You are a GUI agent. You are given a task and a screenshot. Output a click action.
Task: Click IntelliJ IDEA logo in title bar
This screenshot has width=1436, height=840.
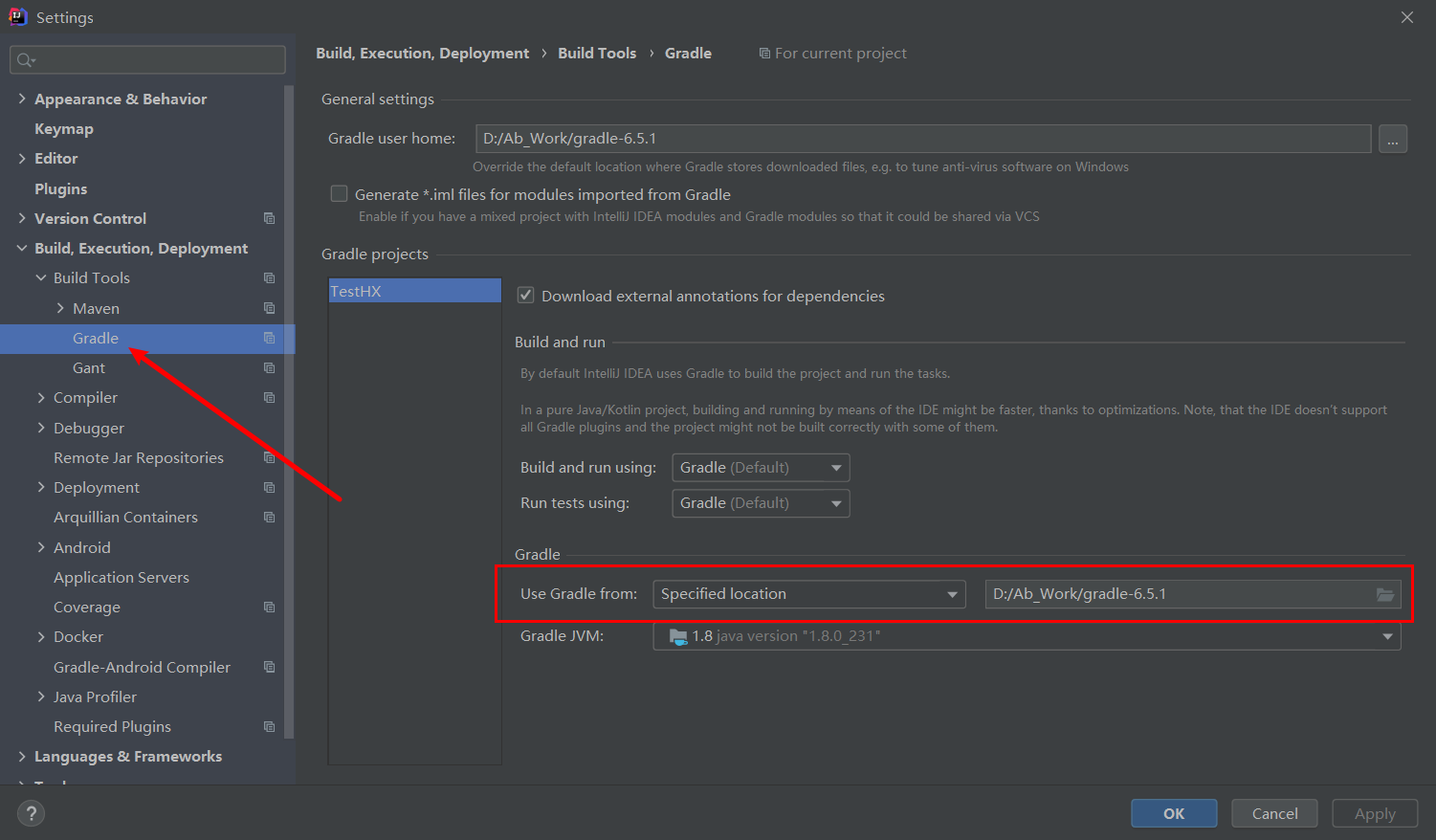pyautogui.click(x=17, y=16)
